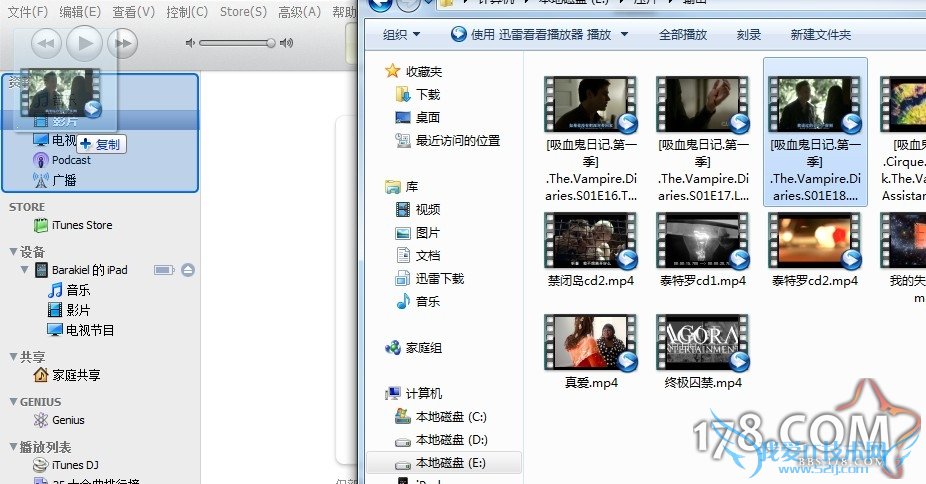Select 库 in Explorer navigation

[x=402, y=187]
